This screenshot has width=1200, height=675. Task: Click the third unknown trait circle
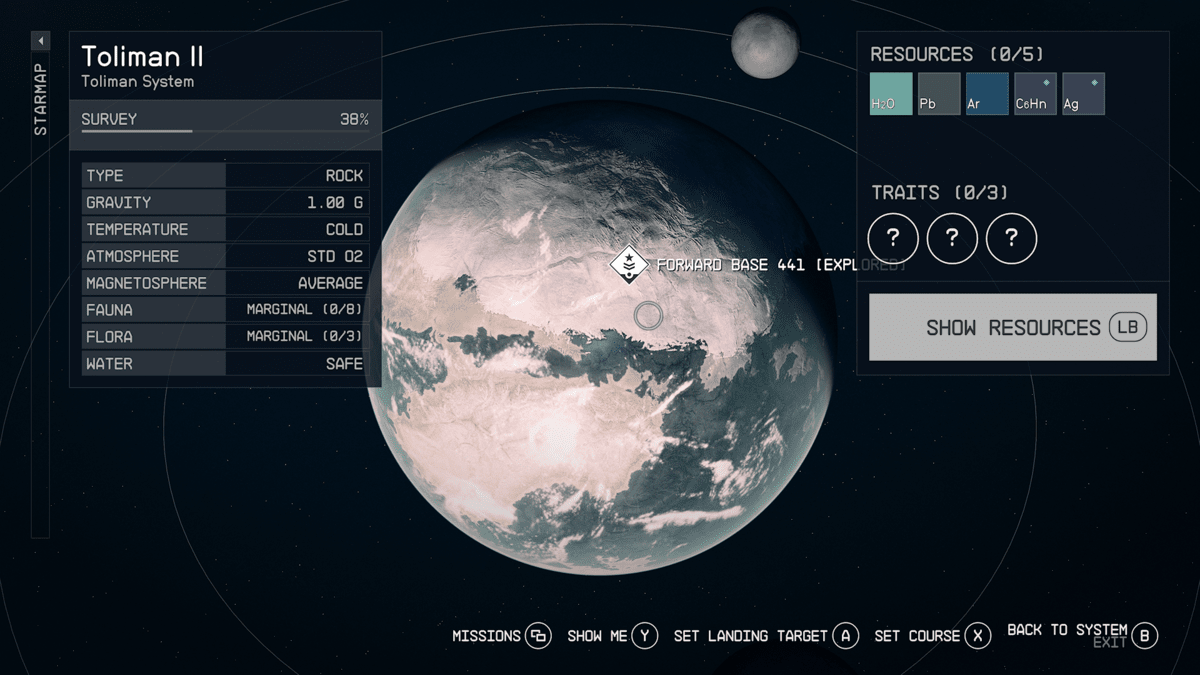pyautogui.click(x=1011, y=239)
